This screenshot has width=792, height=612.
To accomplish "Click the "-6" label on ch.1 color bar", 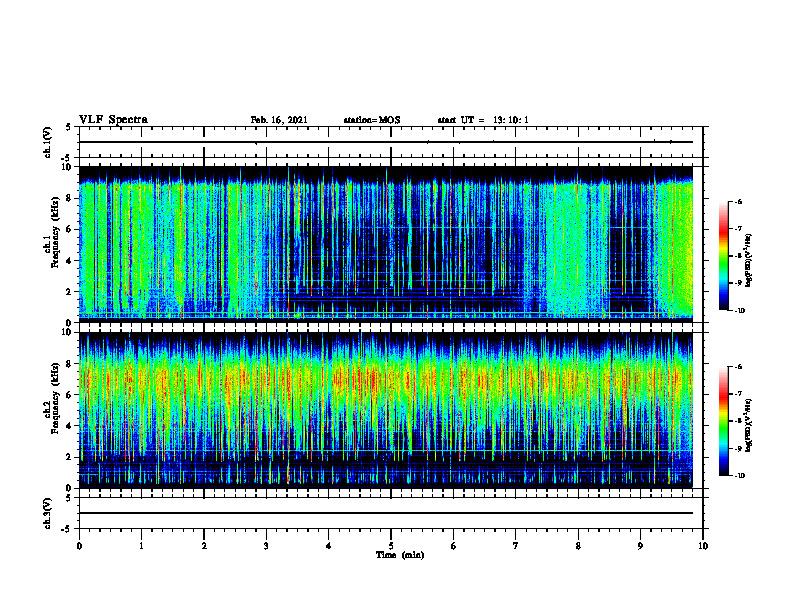I will coord(738,202).
